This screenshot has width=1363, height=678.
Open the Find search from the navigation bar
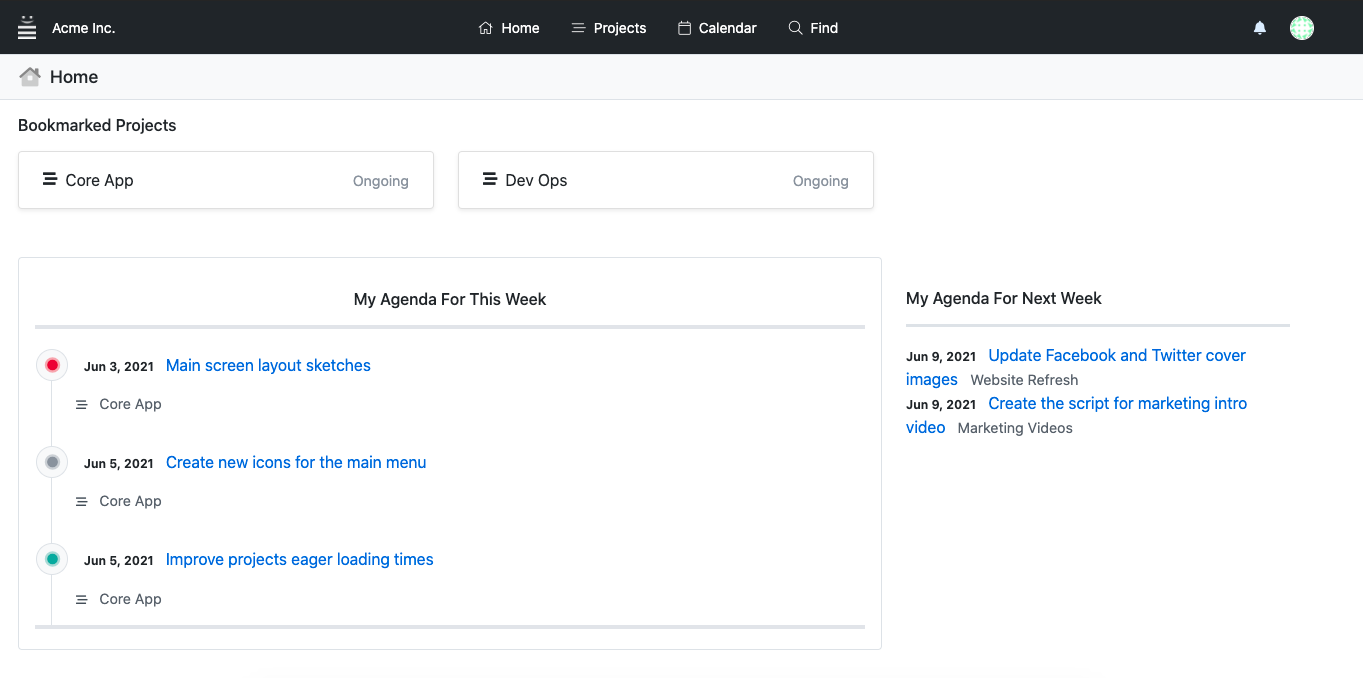813,27
